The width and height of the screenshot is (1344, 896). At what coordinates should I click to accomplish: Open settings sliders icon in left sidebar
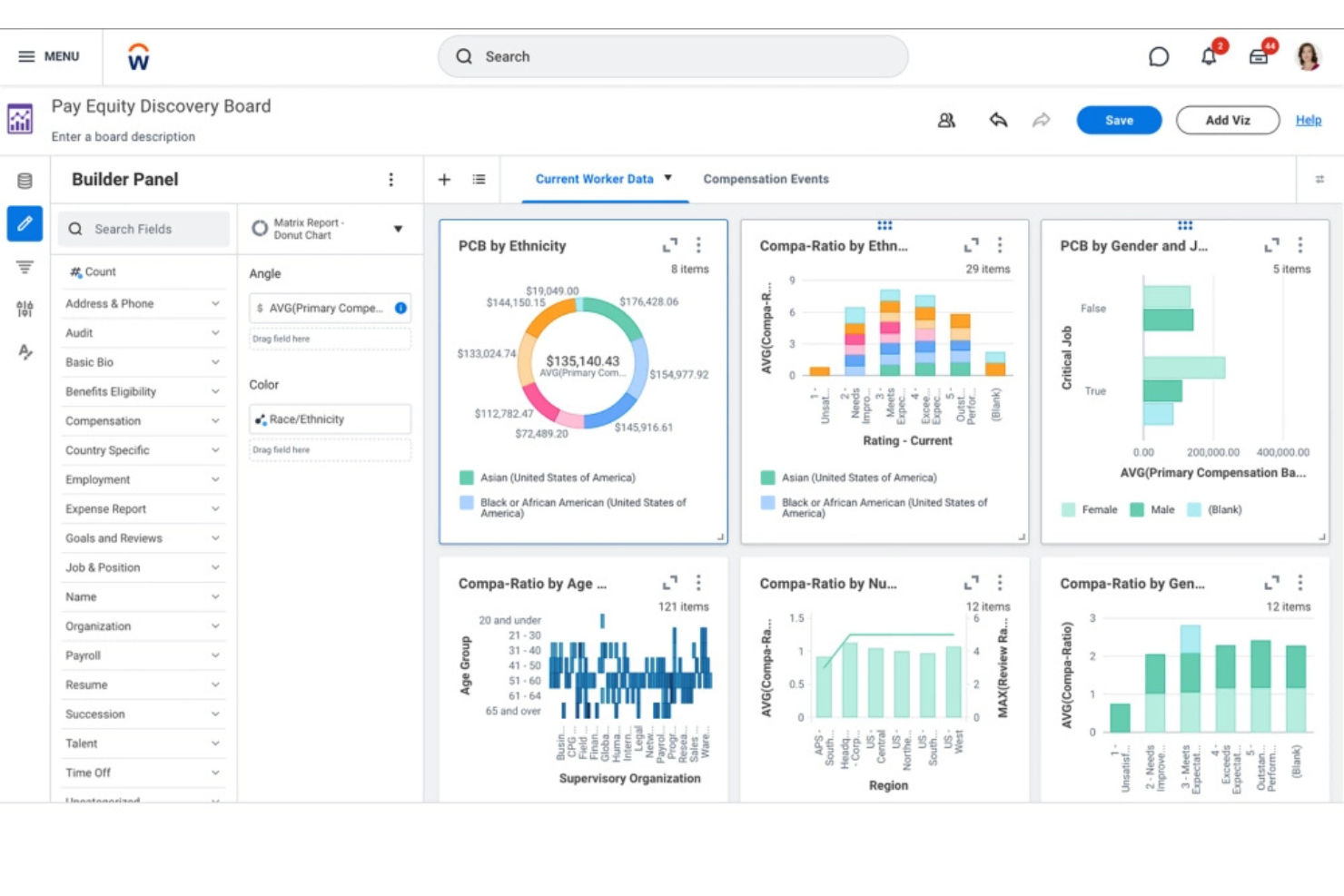[25, 309]
